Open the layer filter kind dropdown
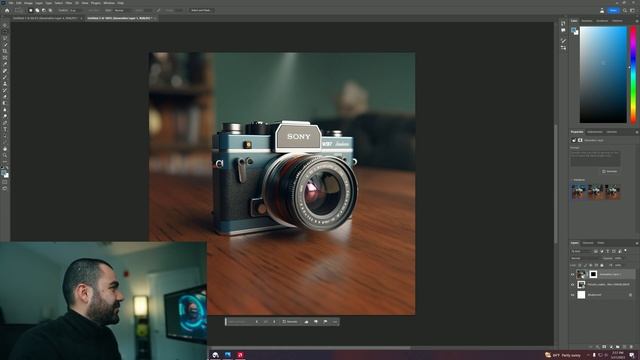This screenshot has width=640, height=360. [x=581, y=251]
